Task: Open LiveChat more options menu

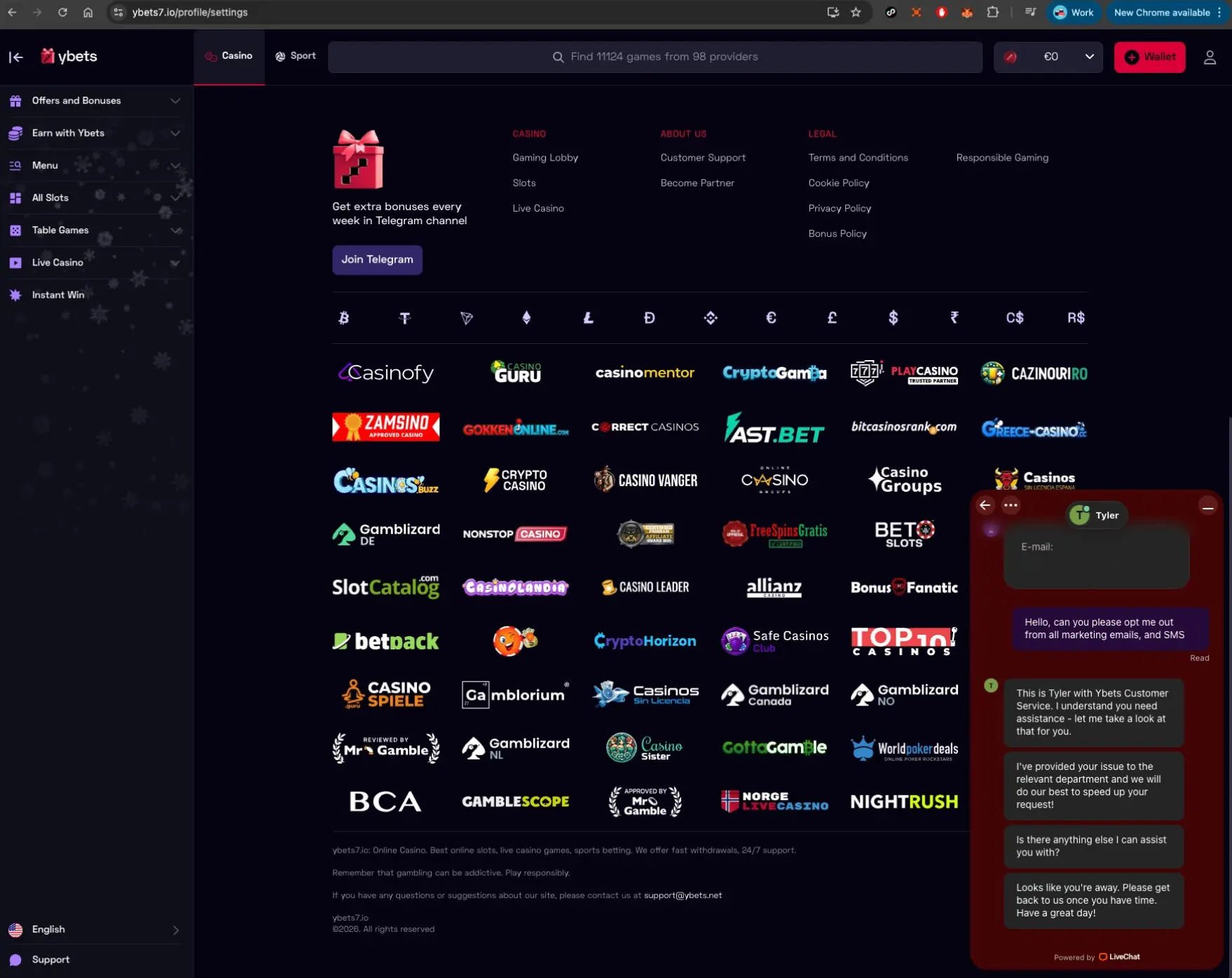Action: point(1011,505)
